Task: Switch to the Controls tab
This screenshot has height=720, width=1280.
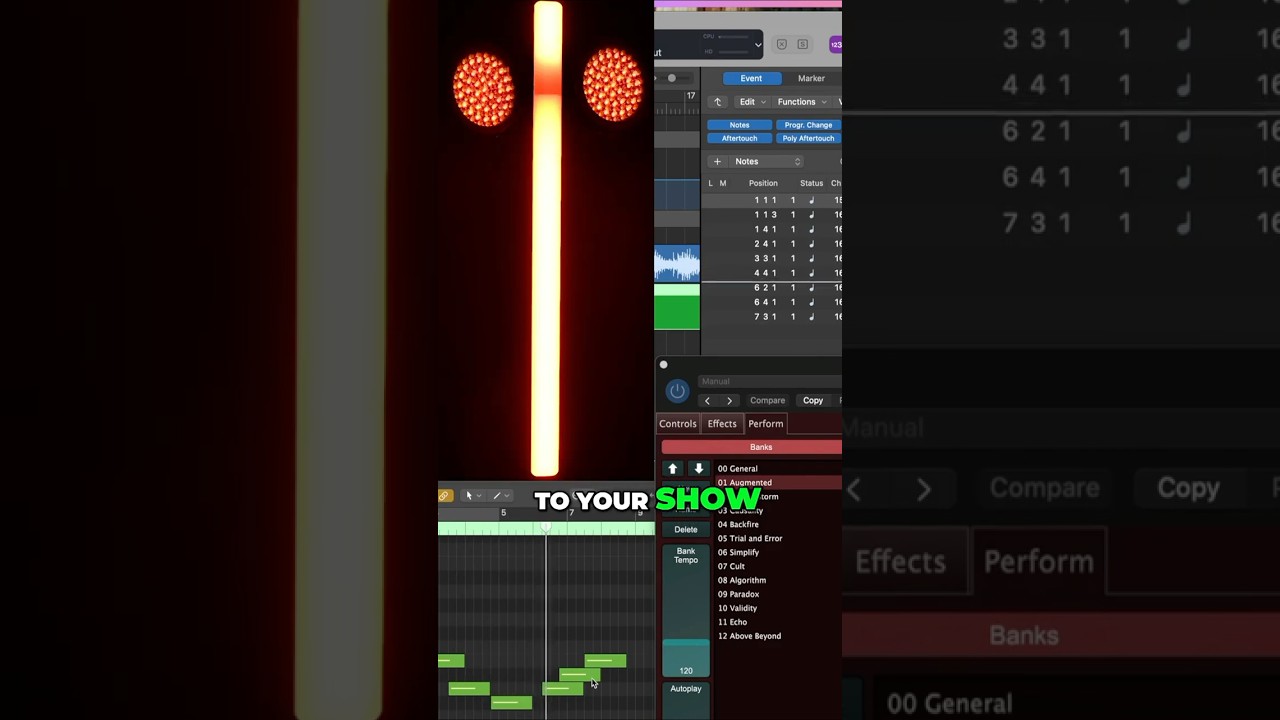Action: click(x=678, y=424)
